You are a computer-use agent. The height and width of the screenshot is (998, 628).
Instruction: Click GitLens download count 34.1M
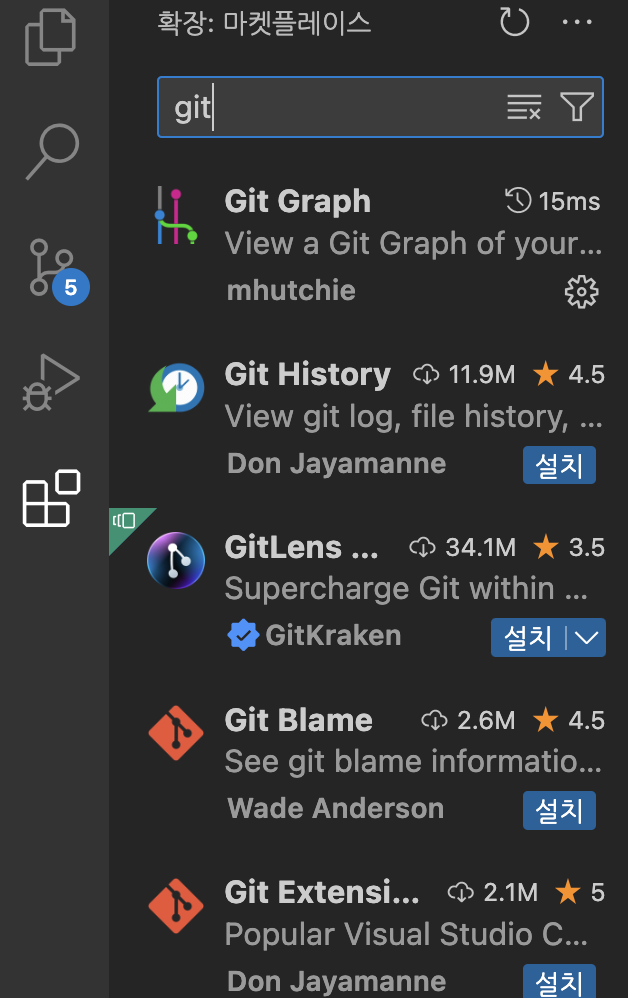(462, 547)
